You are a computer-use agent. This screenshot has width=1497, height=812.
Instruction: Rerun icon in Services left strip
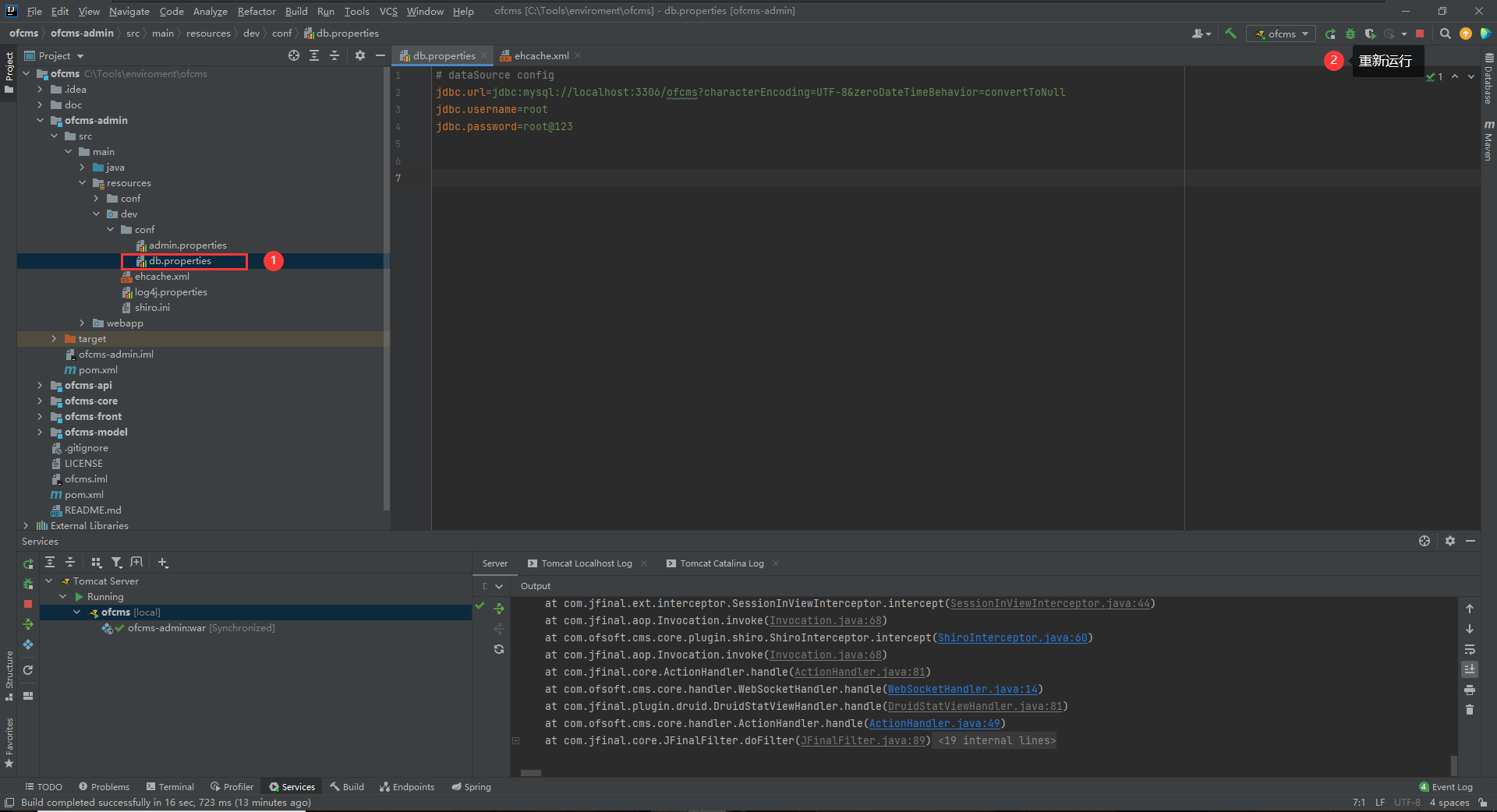tap(28, 563)
